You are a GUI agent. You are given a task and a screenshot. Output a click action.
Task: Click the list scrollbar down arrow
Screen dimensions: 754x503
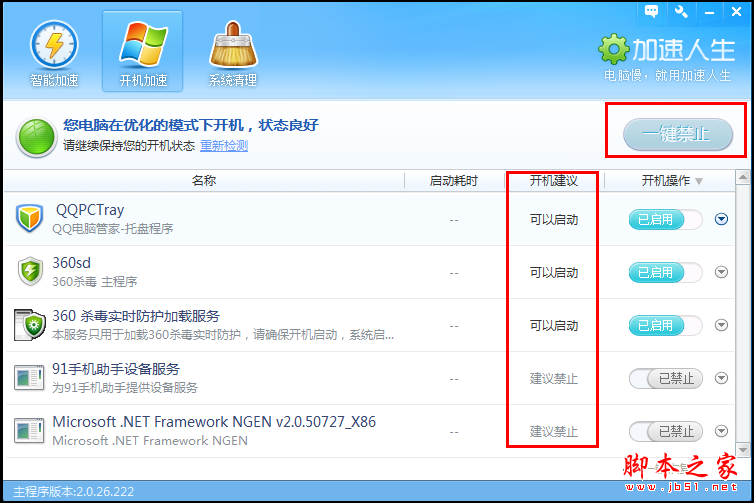click(x=743, y=450)
